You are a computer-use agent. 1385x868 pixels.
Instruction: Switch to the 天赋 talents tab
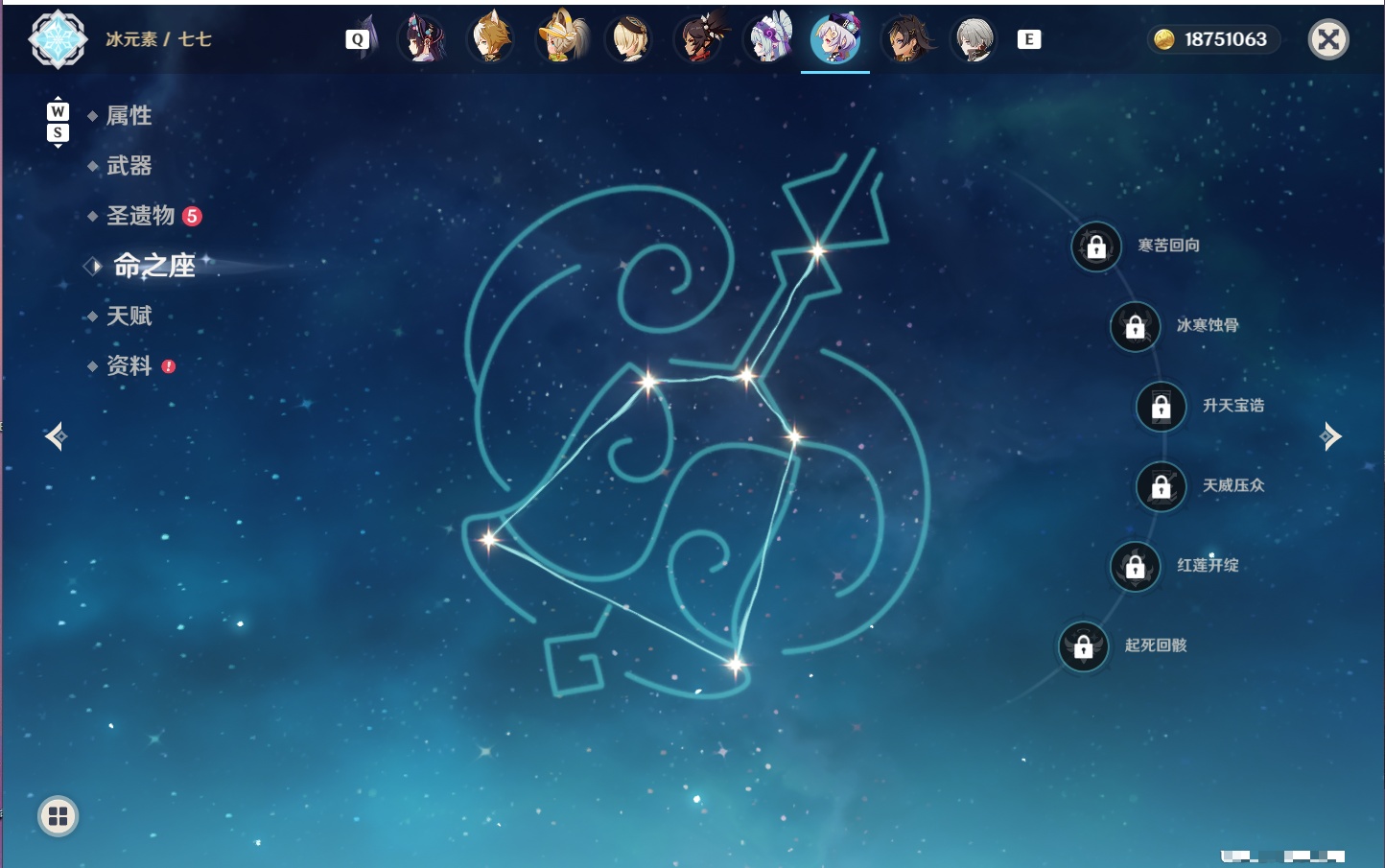click(x=129, y=316)
